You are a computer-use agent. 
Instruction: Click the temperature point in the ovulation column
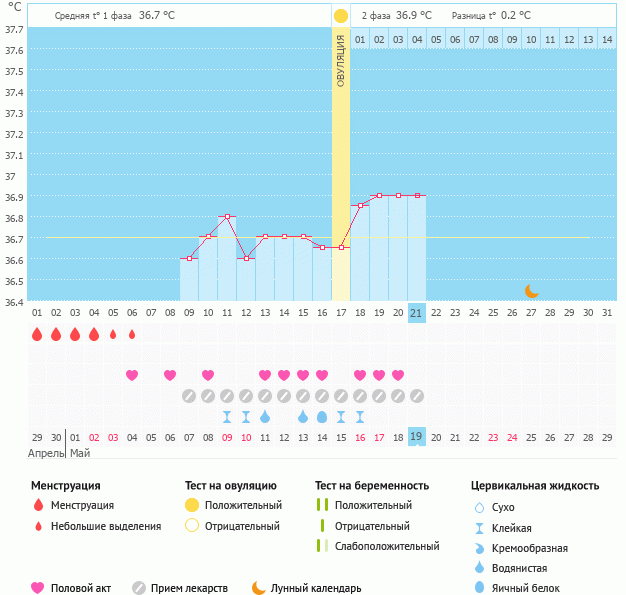tap(341, 247)
